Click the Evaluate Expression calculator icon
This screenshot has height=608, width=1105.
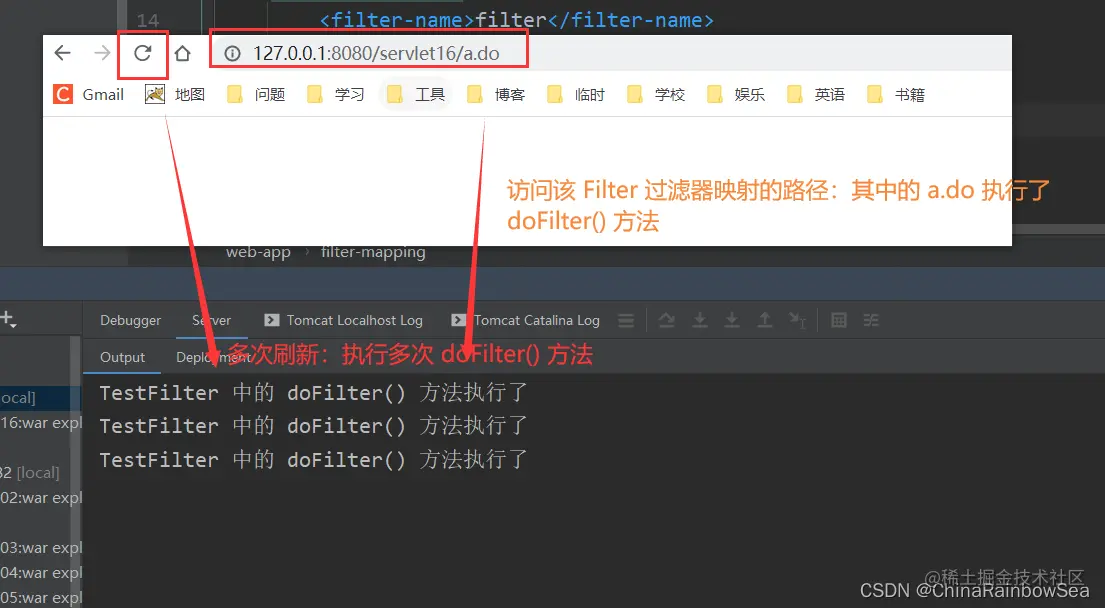839,321
